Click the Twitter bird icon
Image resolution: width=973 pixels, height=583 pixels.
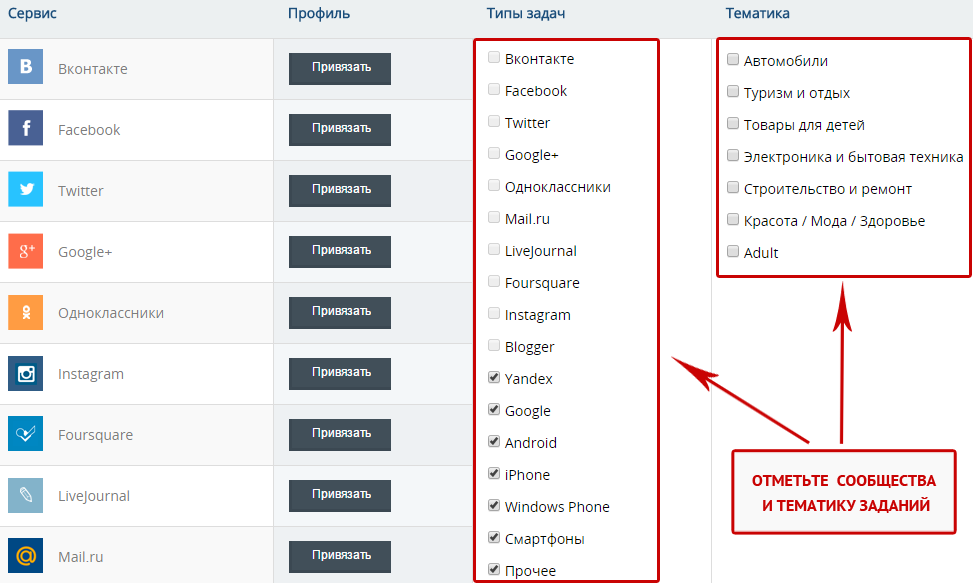coord(25,189)
